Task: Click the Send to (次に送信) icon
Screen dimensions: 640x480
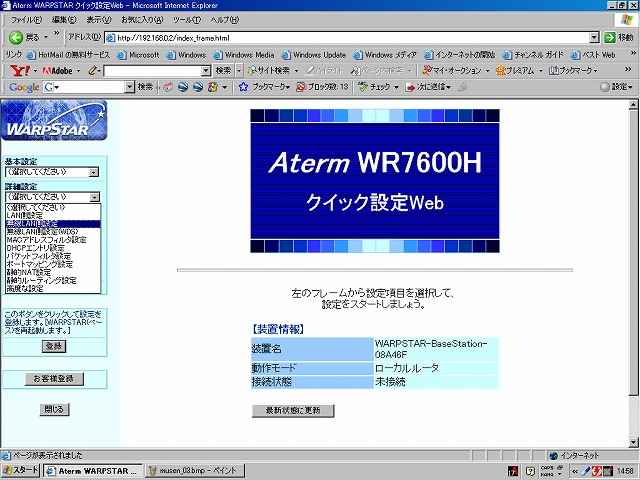Action: coord(410,87)
